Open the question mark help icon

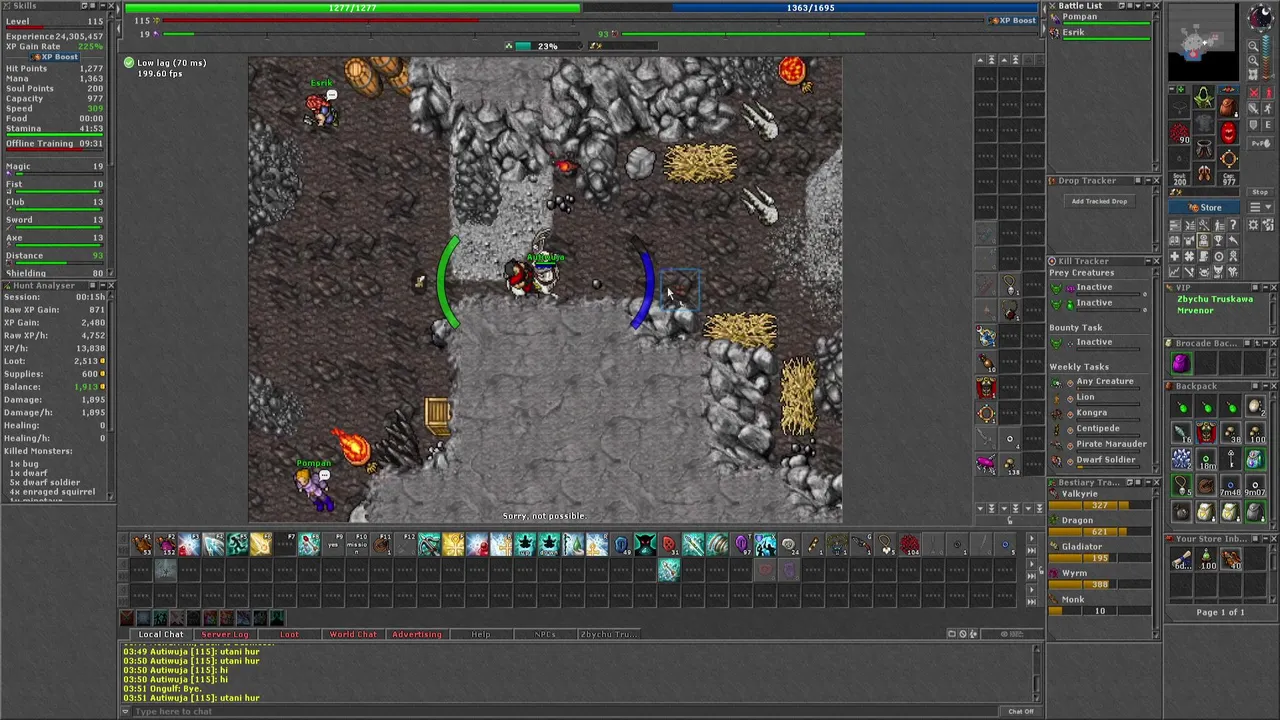(1233, 225)
